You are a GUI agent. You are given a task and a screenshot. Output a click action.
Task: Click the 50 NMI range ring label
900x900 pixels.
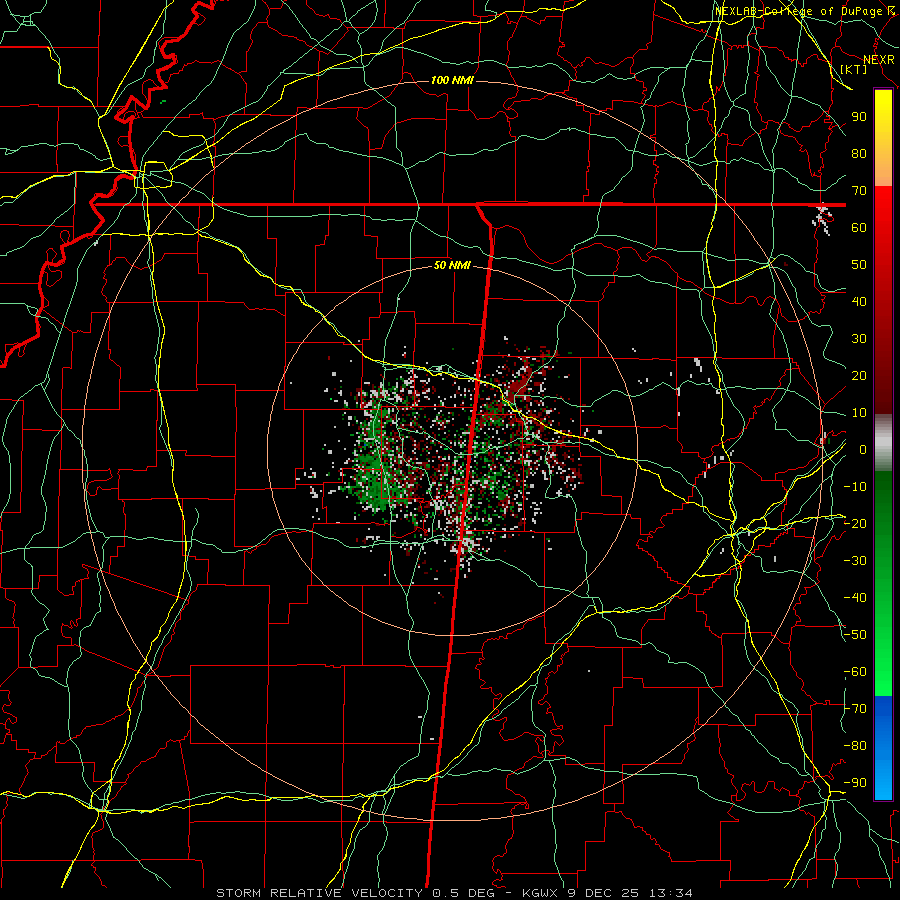click(452, 265)
